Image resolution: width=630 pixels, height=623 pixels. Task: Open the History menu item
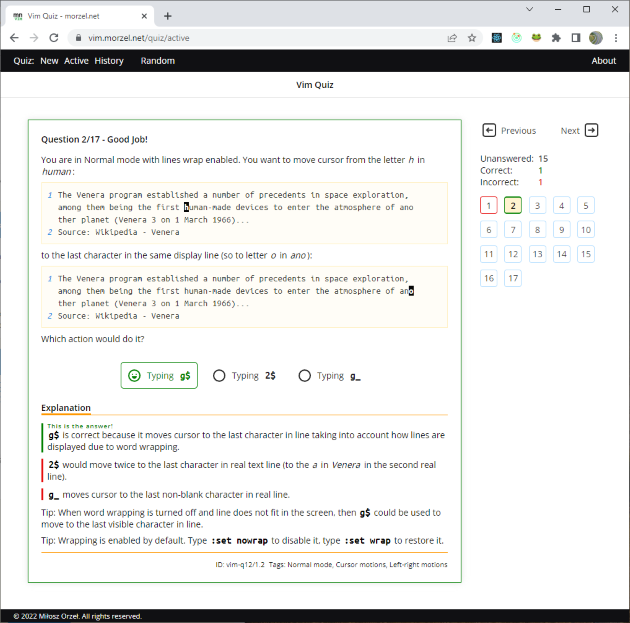(x=109, y=61)
